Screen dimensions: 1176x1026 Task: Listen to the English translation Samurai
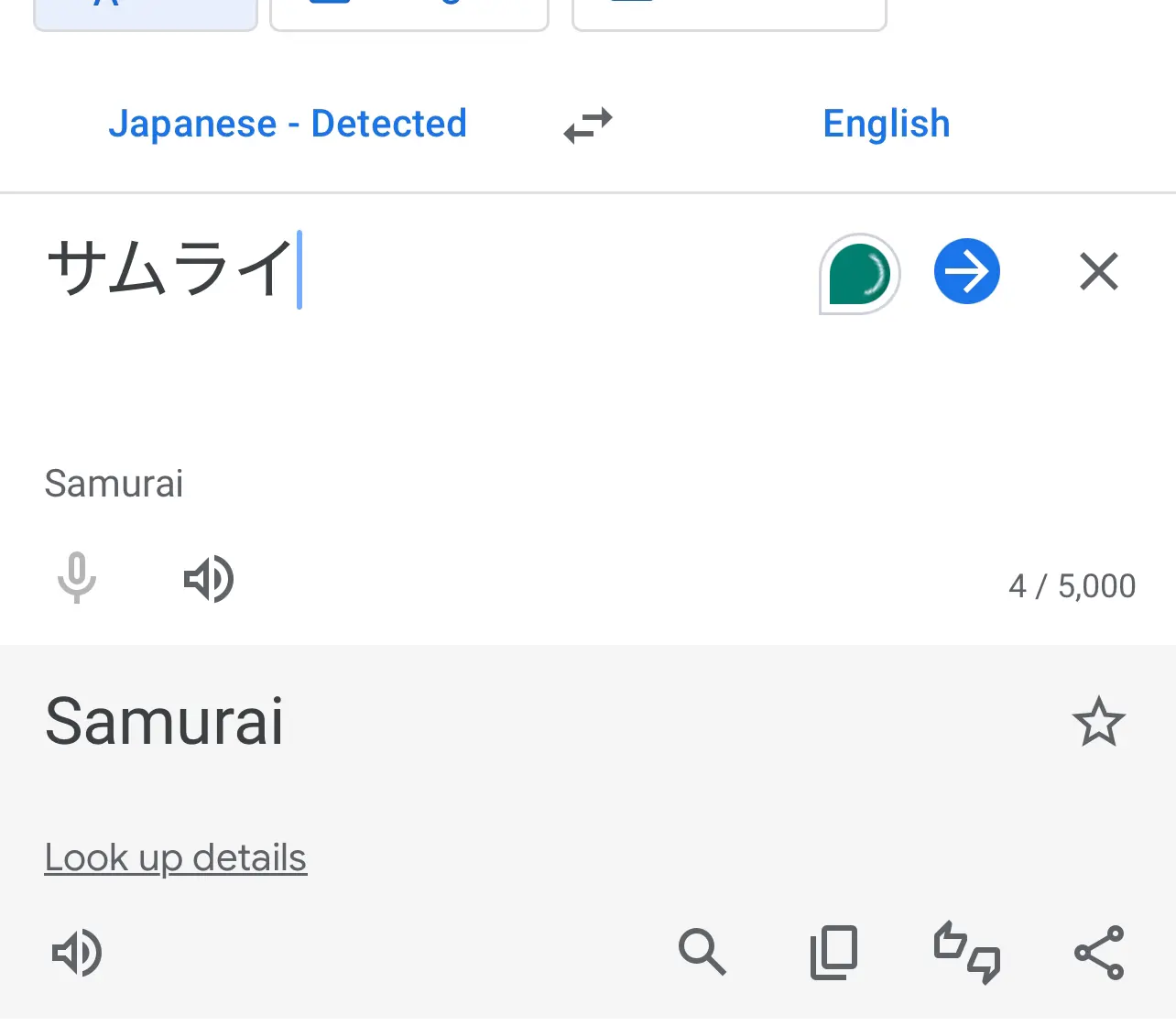coord(77,953)
